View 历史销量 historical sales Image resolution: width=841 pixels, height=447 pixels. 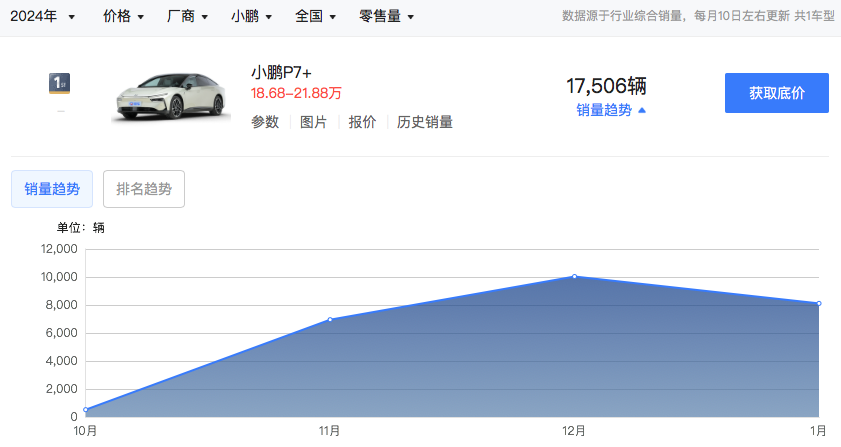coord(425,122)
